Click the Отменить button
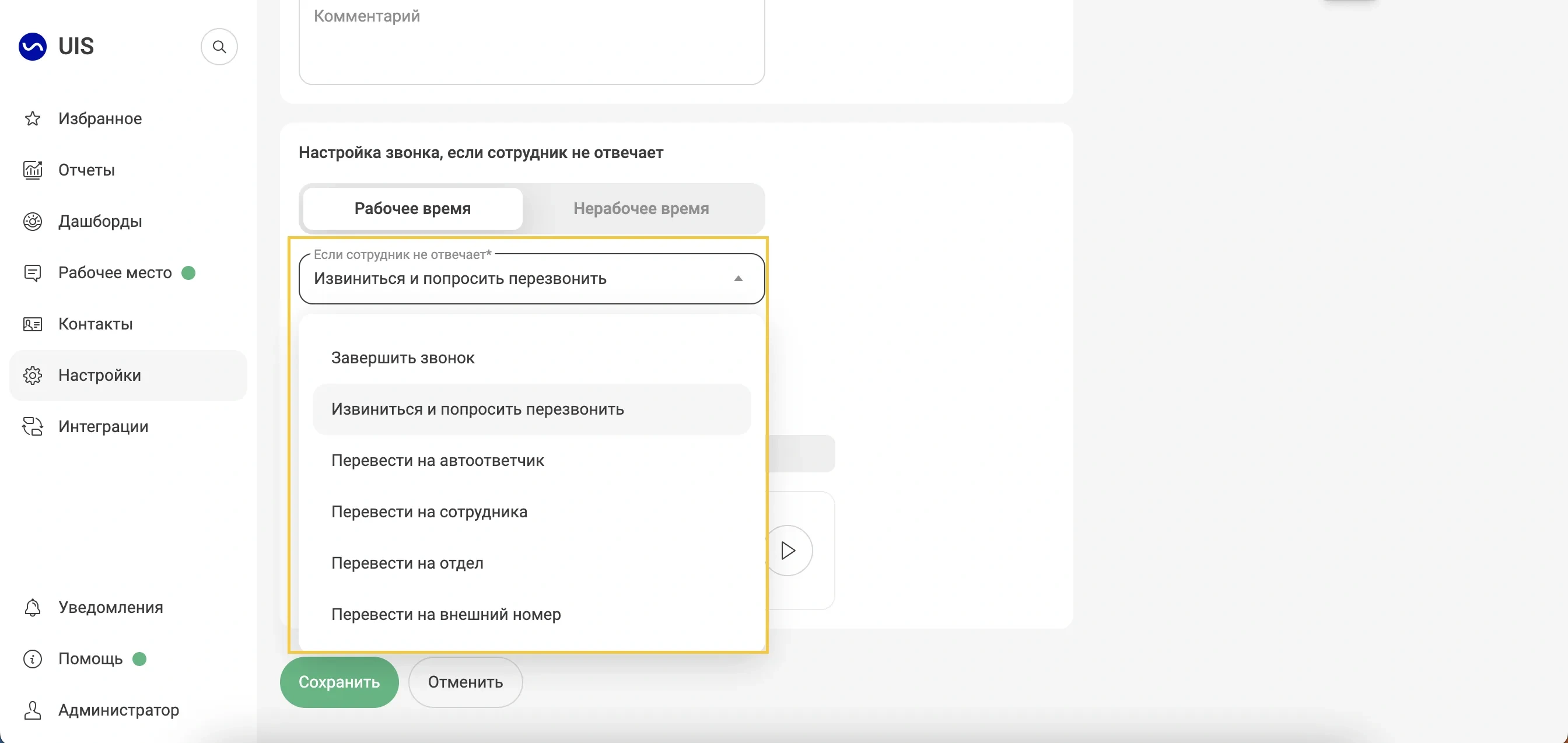 (465, 682)
